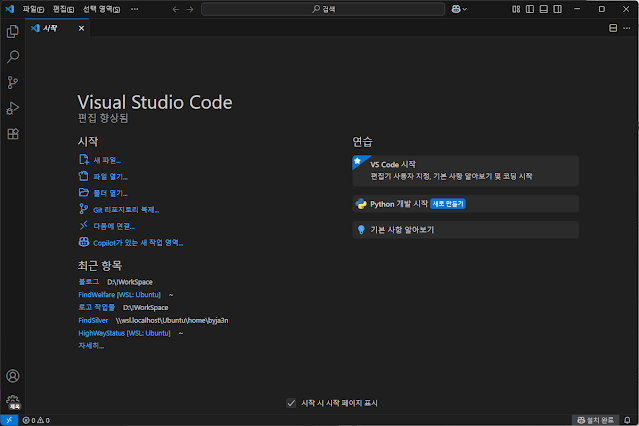Open errors and warnings count in status bar
Image resolution: width=639 pixels, height=426 pixels.
coord(36,420)
